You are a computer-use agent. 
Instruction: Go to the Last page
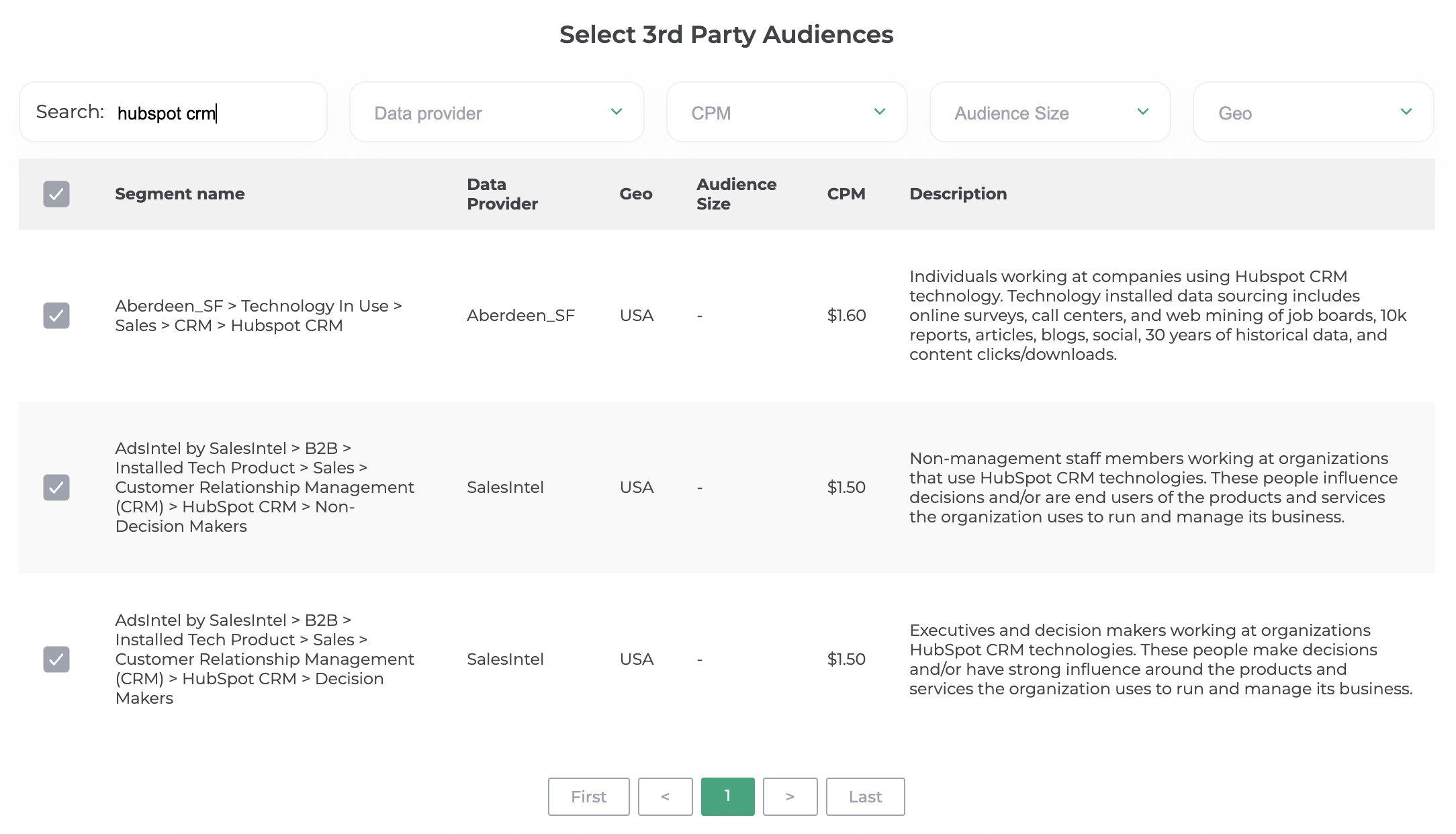click(x=865, y=796)
